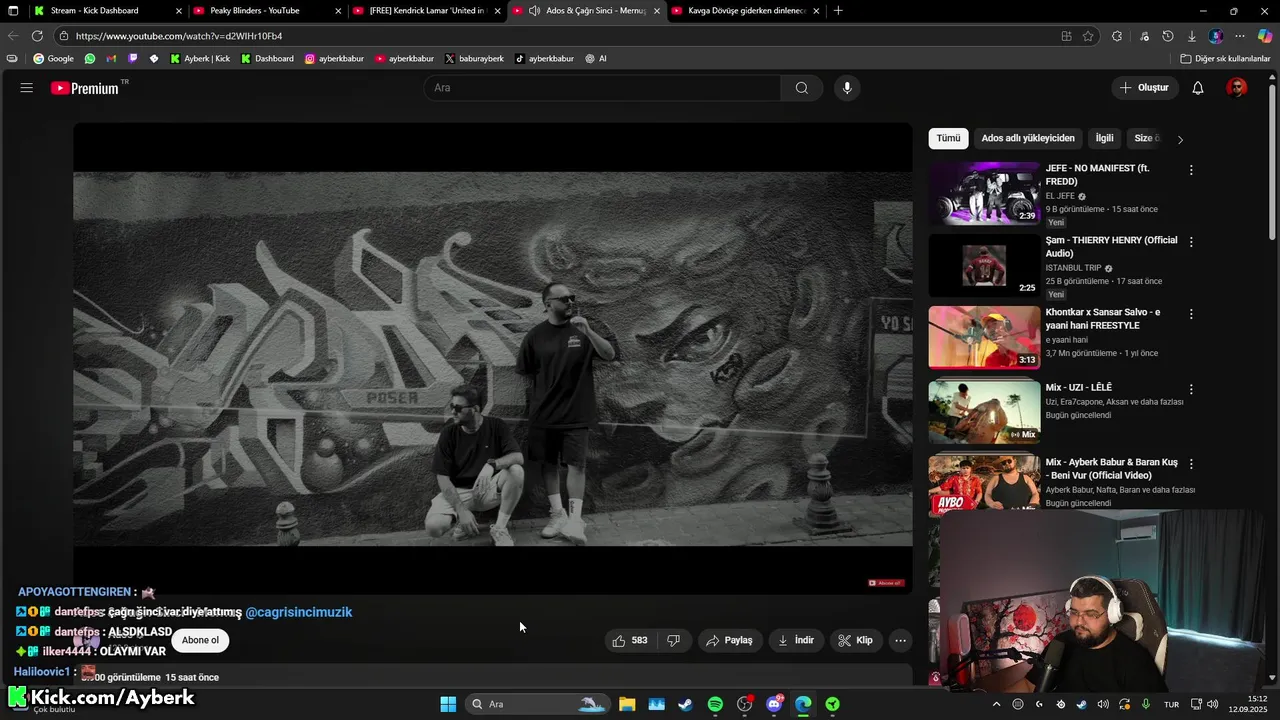The width and height of the screenshot is (1280, 720).
Task: Open the Windows Start button
Action: point(448,704)
